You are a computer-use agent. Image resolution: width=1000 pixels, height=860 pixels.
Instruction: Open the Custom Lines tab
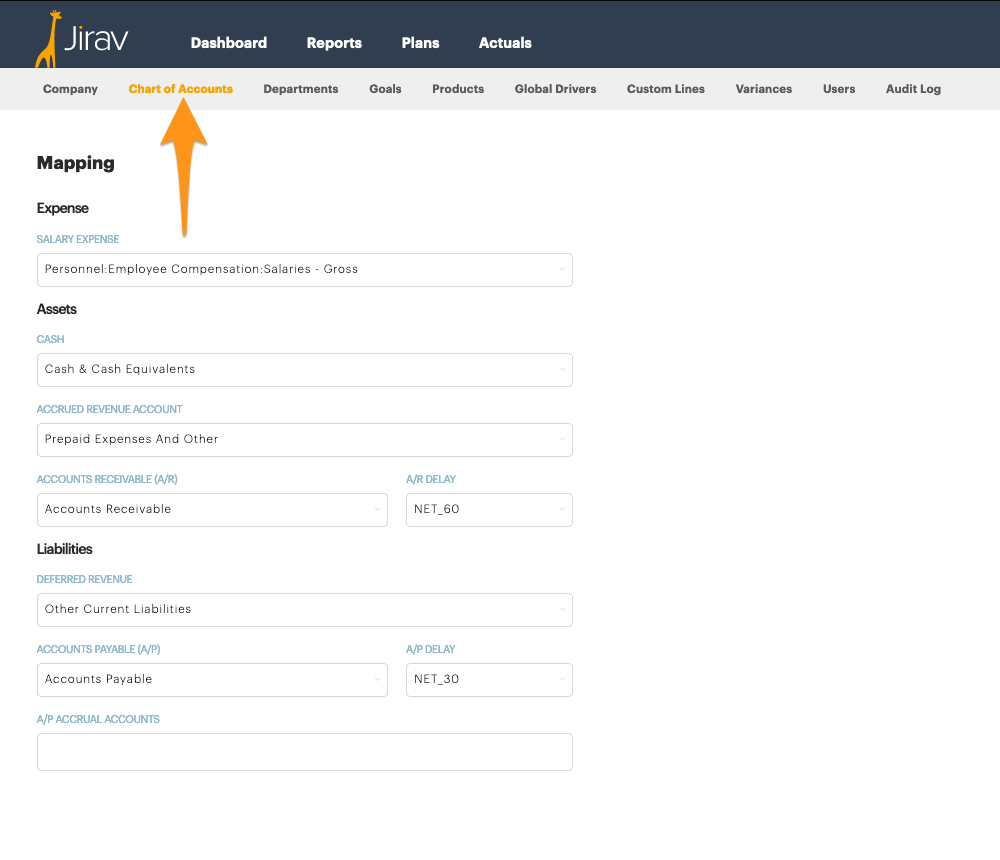[x=665, y=89]
